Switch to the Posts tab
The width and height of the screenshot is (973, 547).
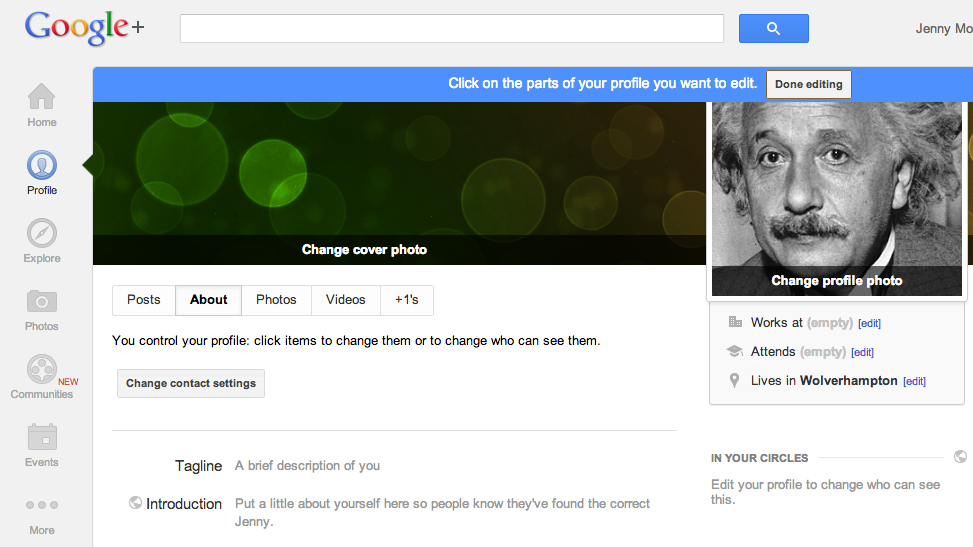tap(144, 300)
